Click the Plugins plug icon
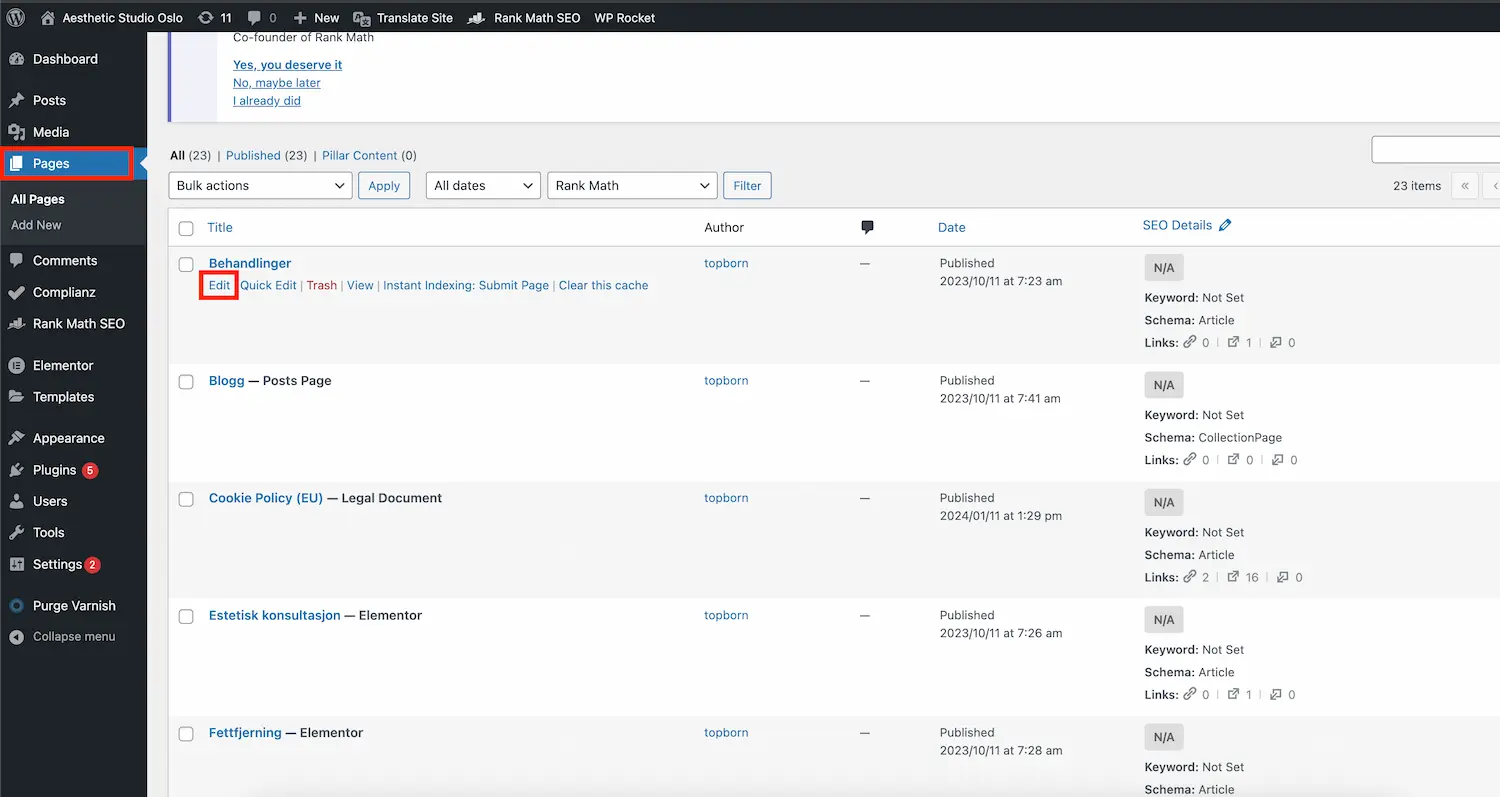Image resolution: width=1500 pixels, height=797 pixels. tap(16, 470)
